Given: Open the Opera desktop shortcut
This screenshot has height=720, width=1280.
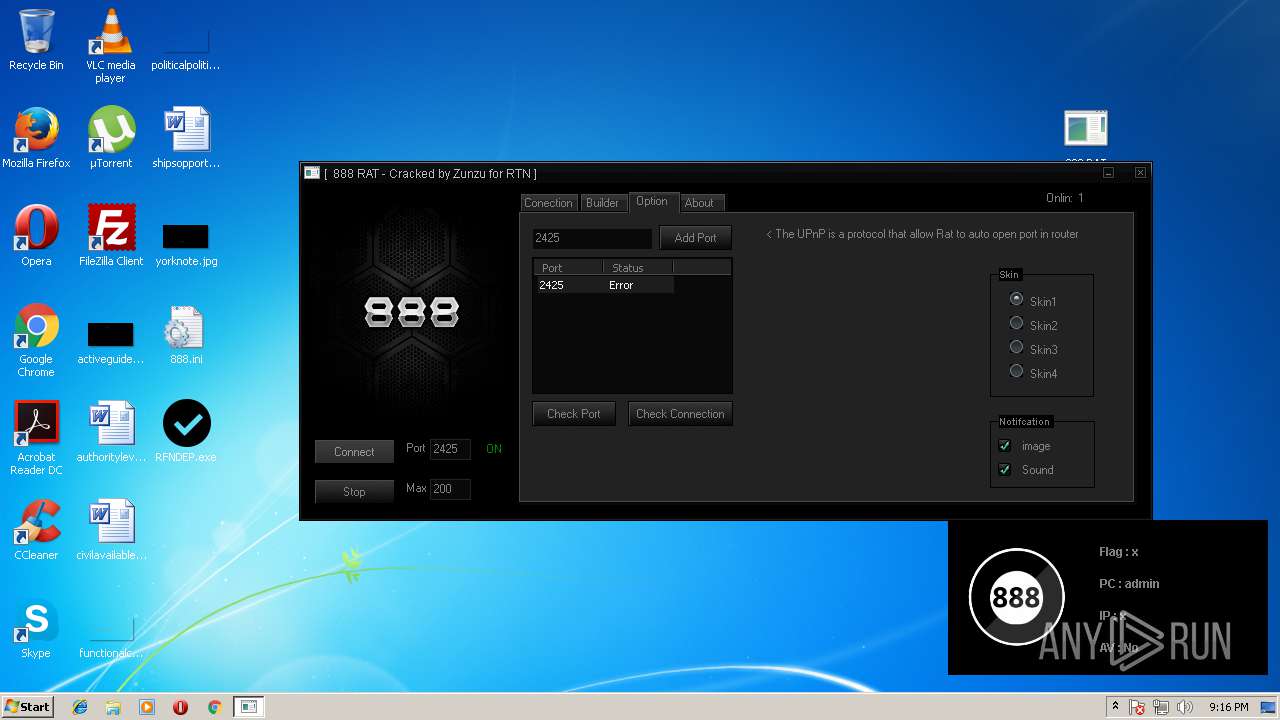Looking at the screenshot, I should [x=36, y=236].
